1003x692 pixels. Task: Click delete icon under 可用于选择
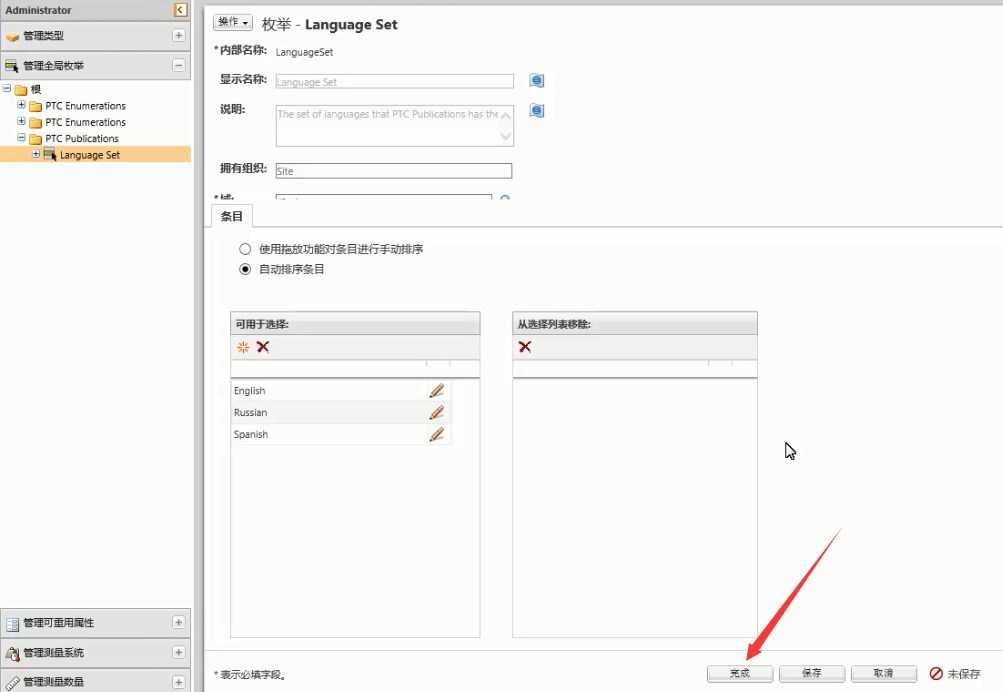(263, 347)
